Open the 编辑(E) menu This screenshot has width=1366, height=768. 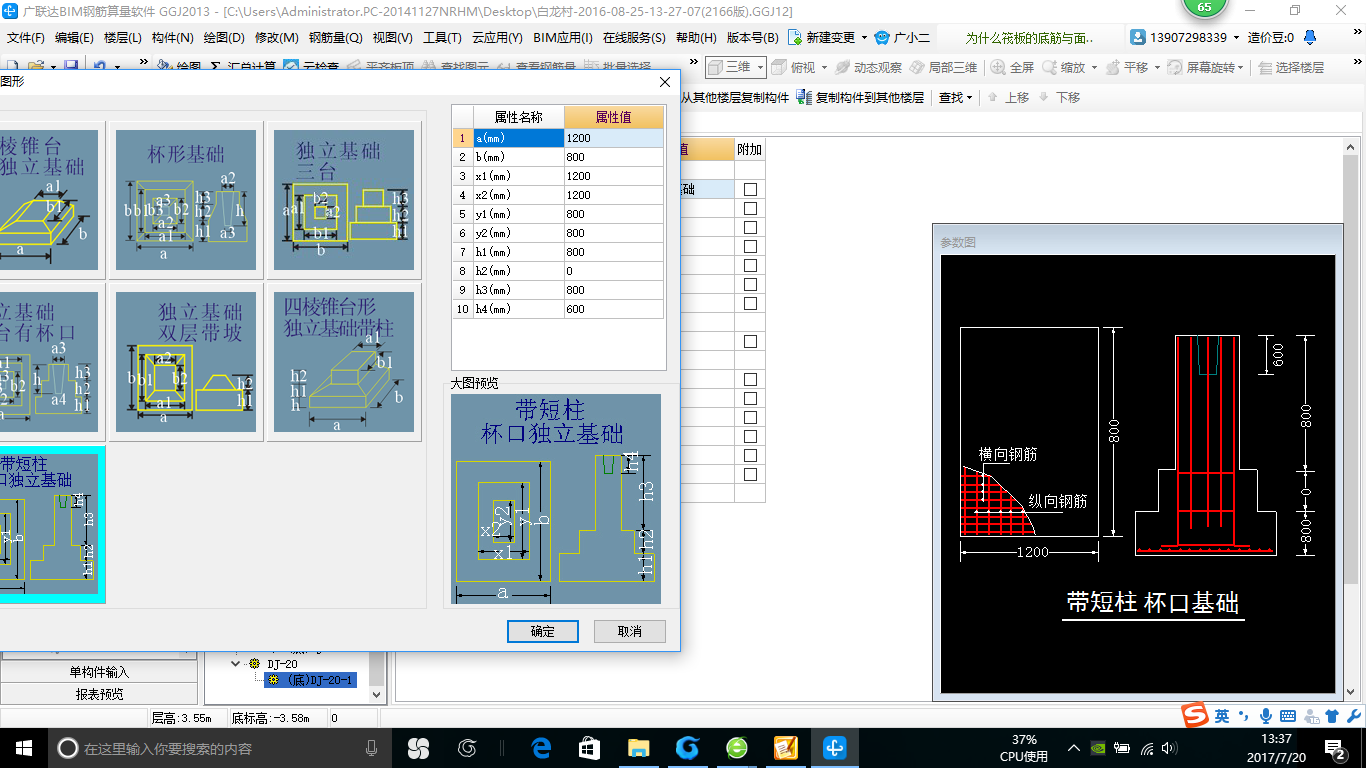(74, 37)
